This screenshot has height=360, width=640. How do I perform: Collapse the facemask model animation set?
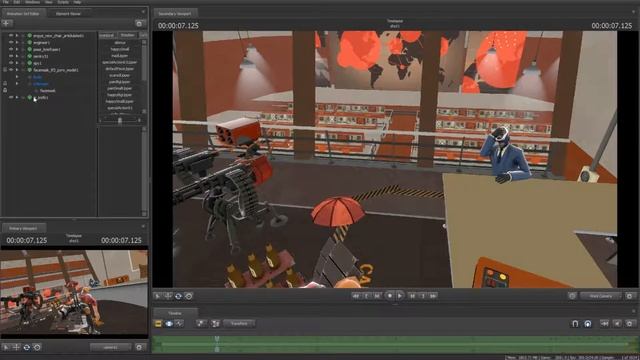(17, 70)
